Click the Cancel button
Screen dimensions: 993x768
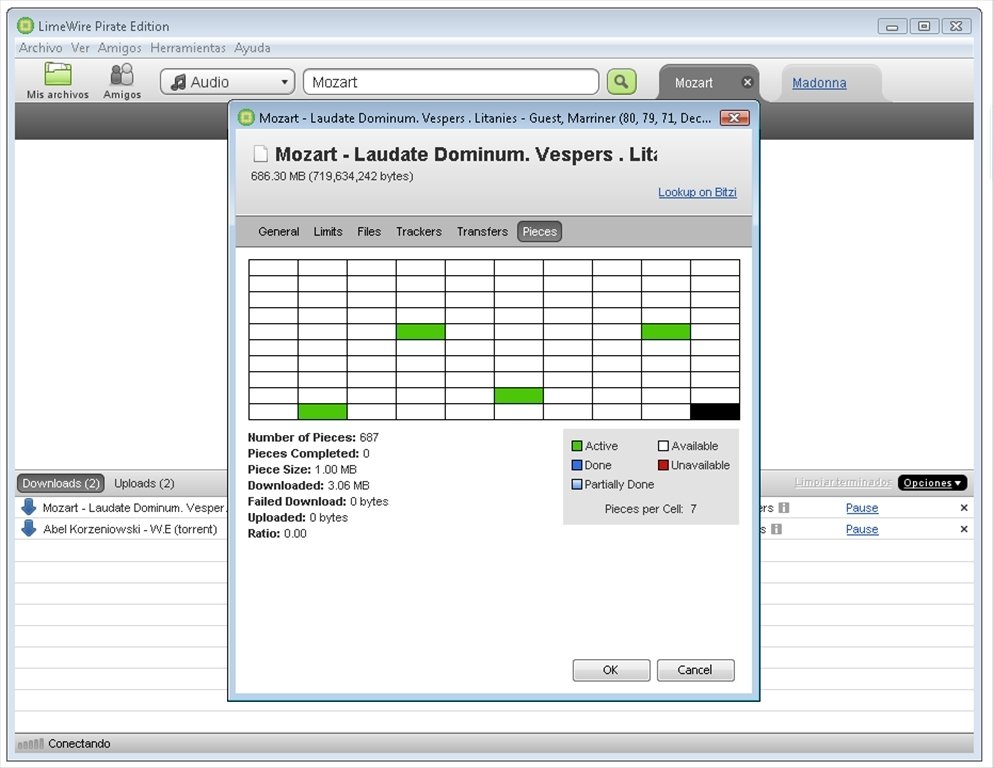695,670
